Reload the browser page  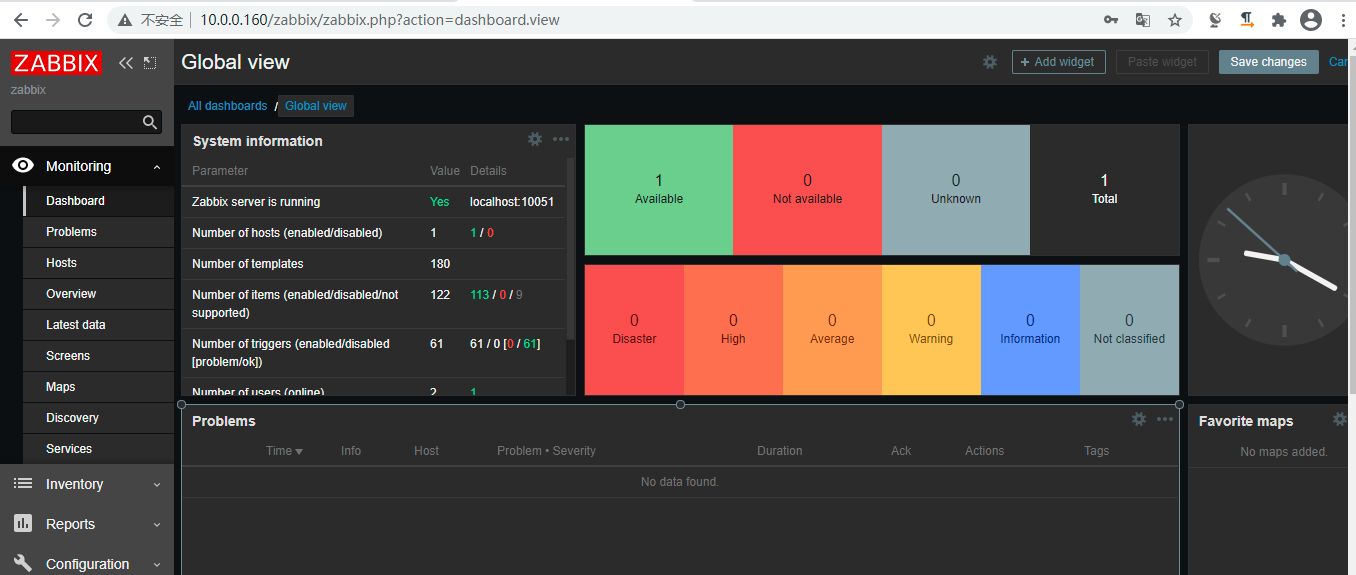click(85, 19)
